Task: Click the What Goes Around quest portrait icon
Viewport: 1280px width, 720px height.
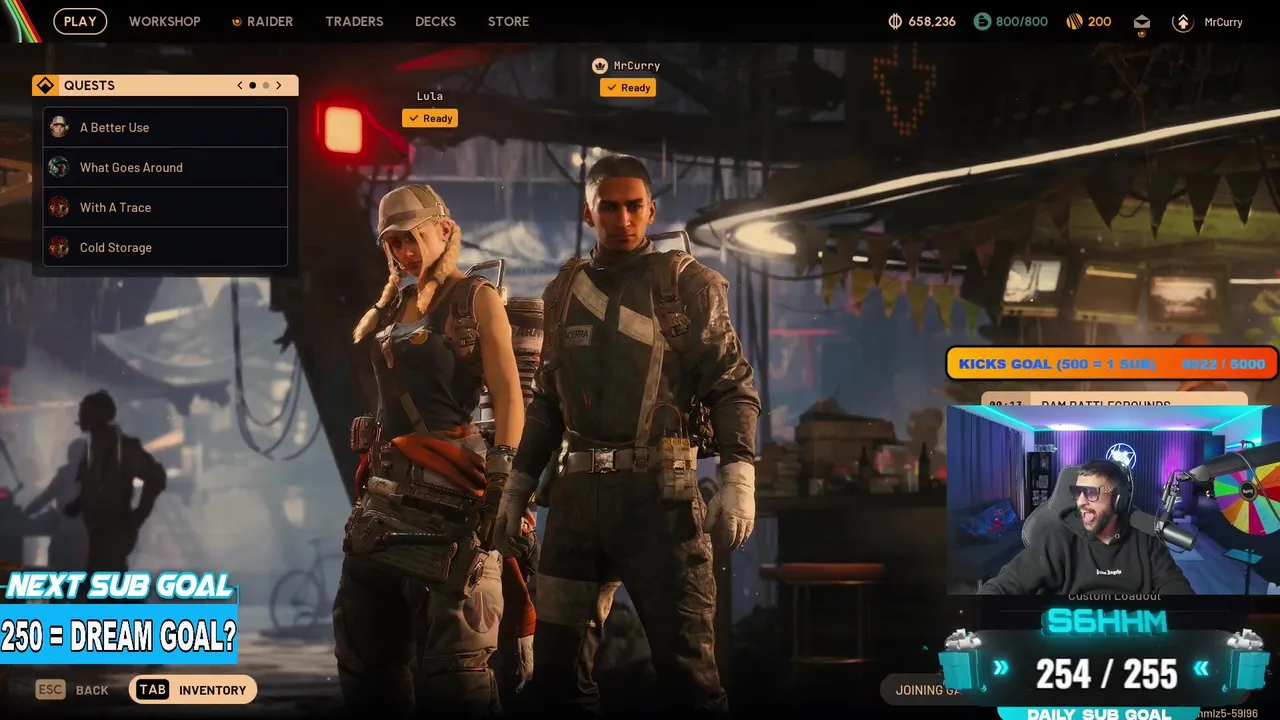Action: (59, 167)
